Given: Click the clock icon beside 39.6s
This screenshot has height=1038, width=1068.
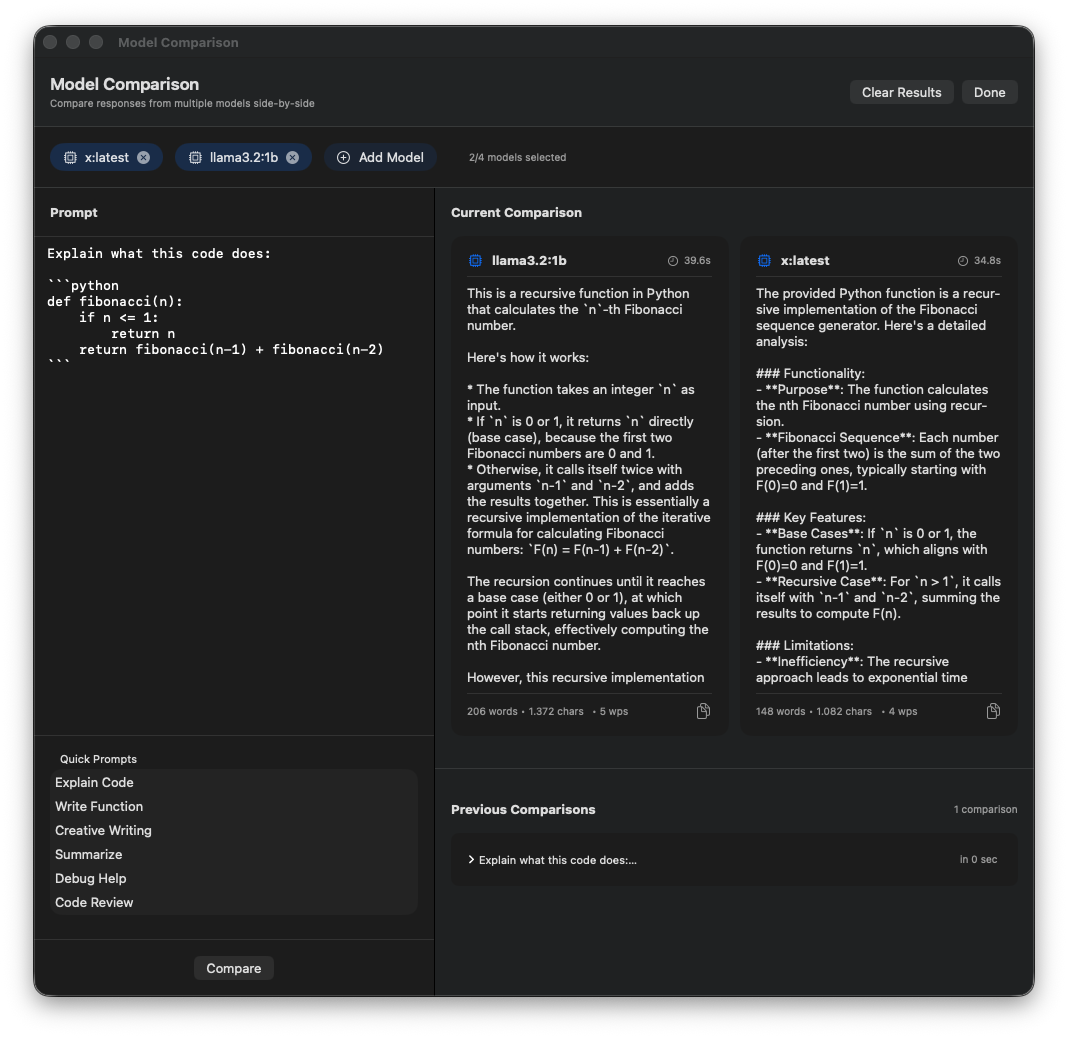Looking at the screenshot, I should 673,261.
